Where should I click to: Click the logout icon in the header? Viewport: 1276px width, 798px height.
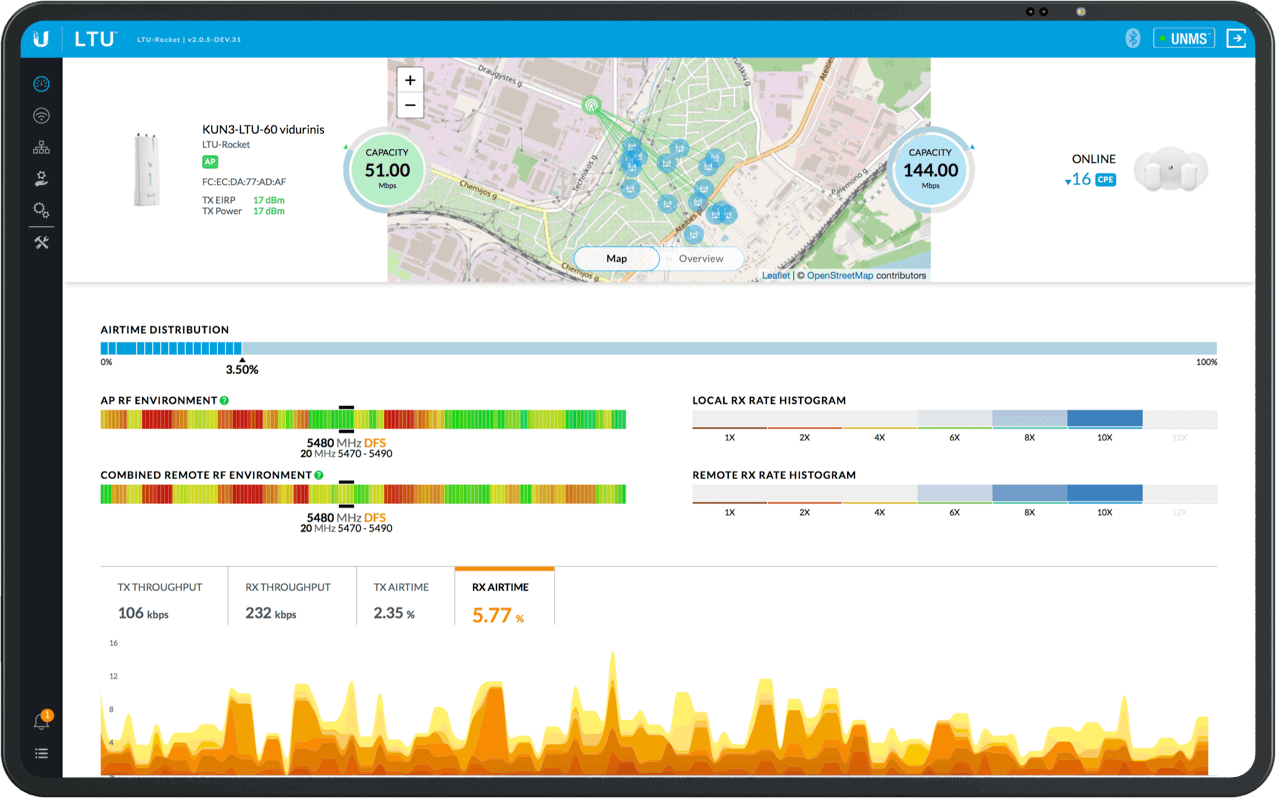pyautogui.click(x=1237, y=38)
